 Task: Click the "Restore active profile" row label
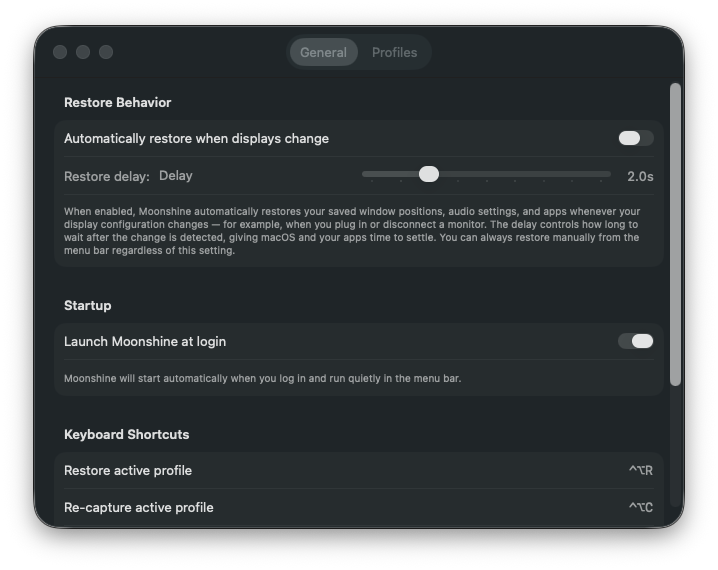pyautogui.click(x=128, y=470)
